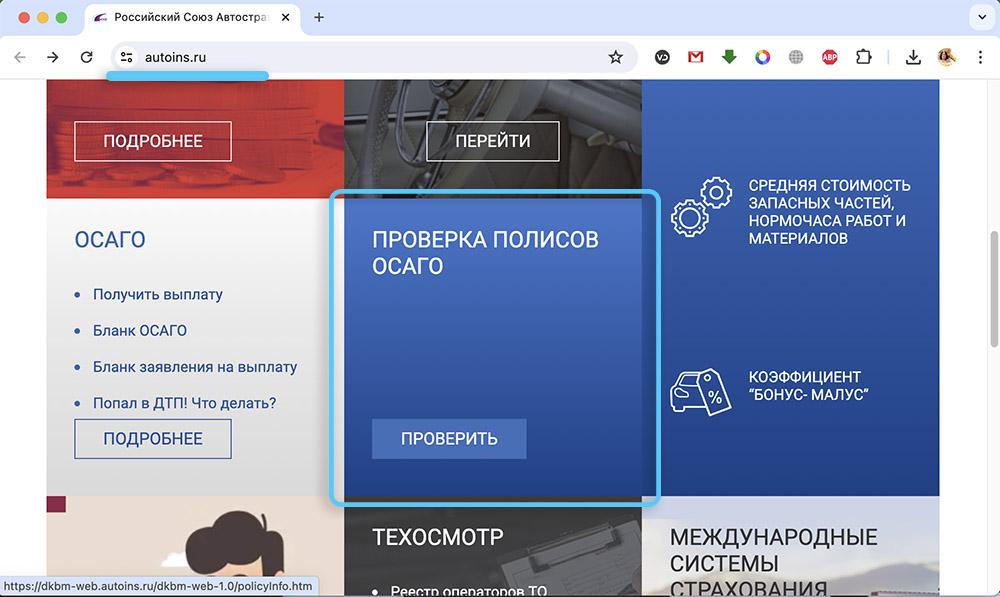Open the Chrome three-dot menu
The height and width of the screenshot is (597, 1000).
(x=981, y=57)
